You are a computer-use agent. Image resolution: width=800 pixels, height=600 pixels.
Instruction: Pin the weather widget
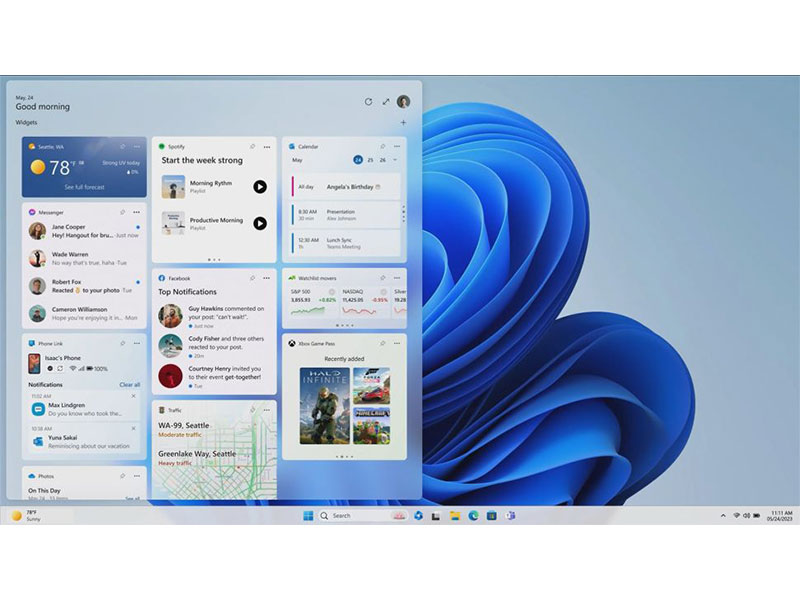pos(122,146)
